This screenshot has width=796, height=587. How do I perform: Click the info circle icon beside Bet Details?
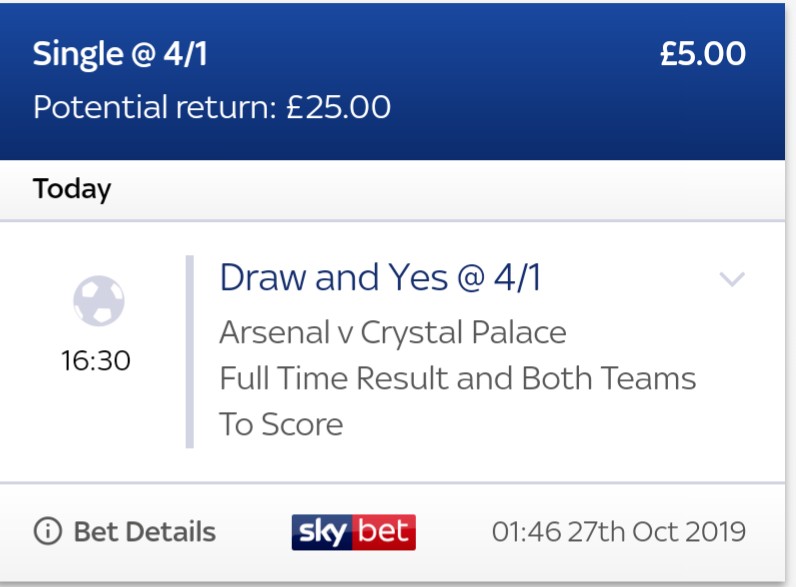pos(48,532)
